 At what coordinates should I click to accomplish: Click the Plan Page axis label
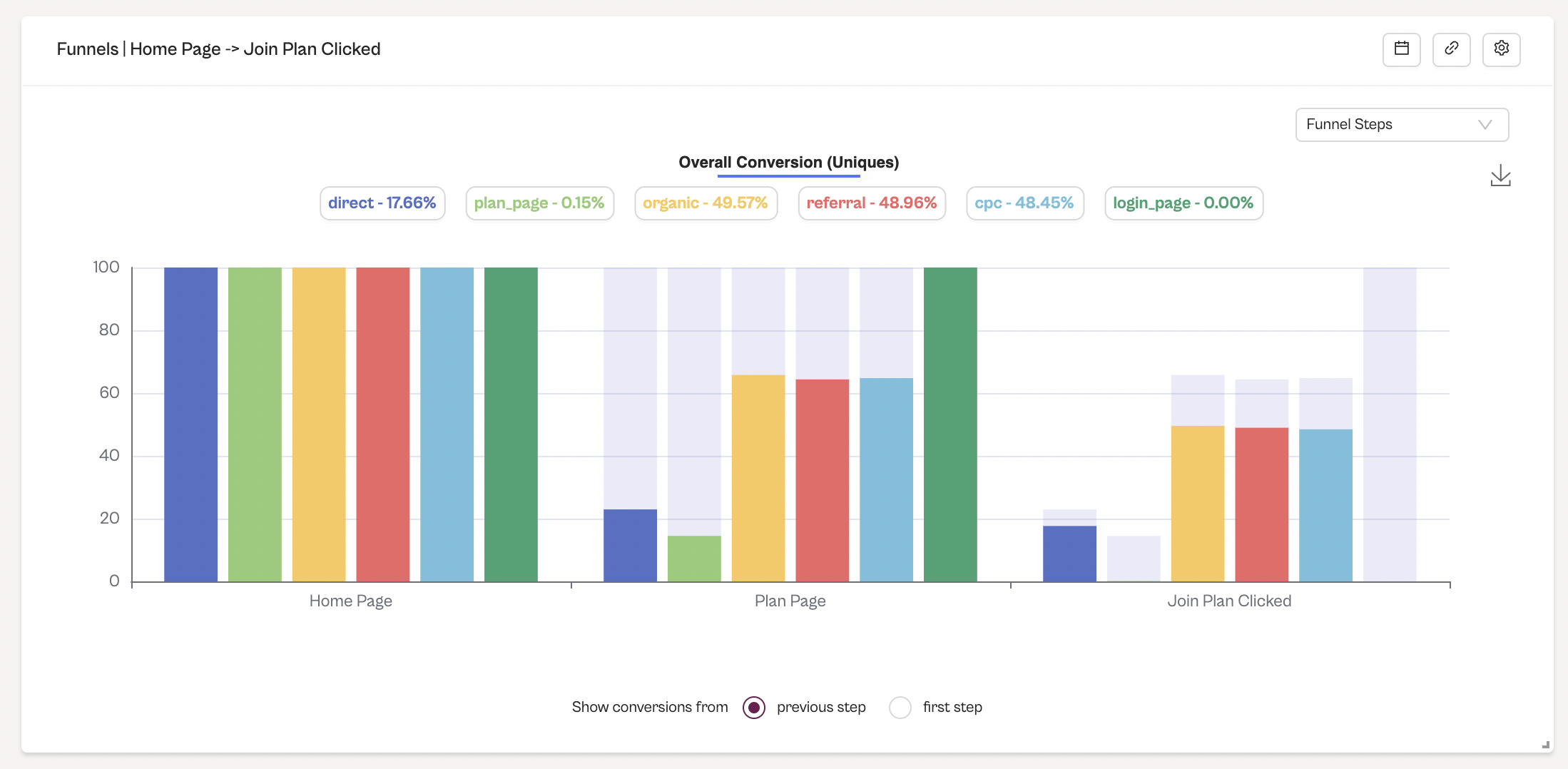[790, 601]
